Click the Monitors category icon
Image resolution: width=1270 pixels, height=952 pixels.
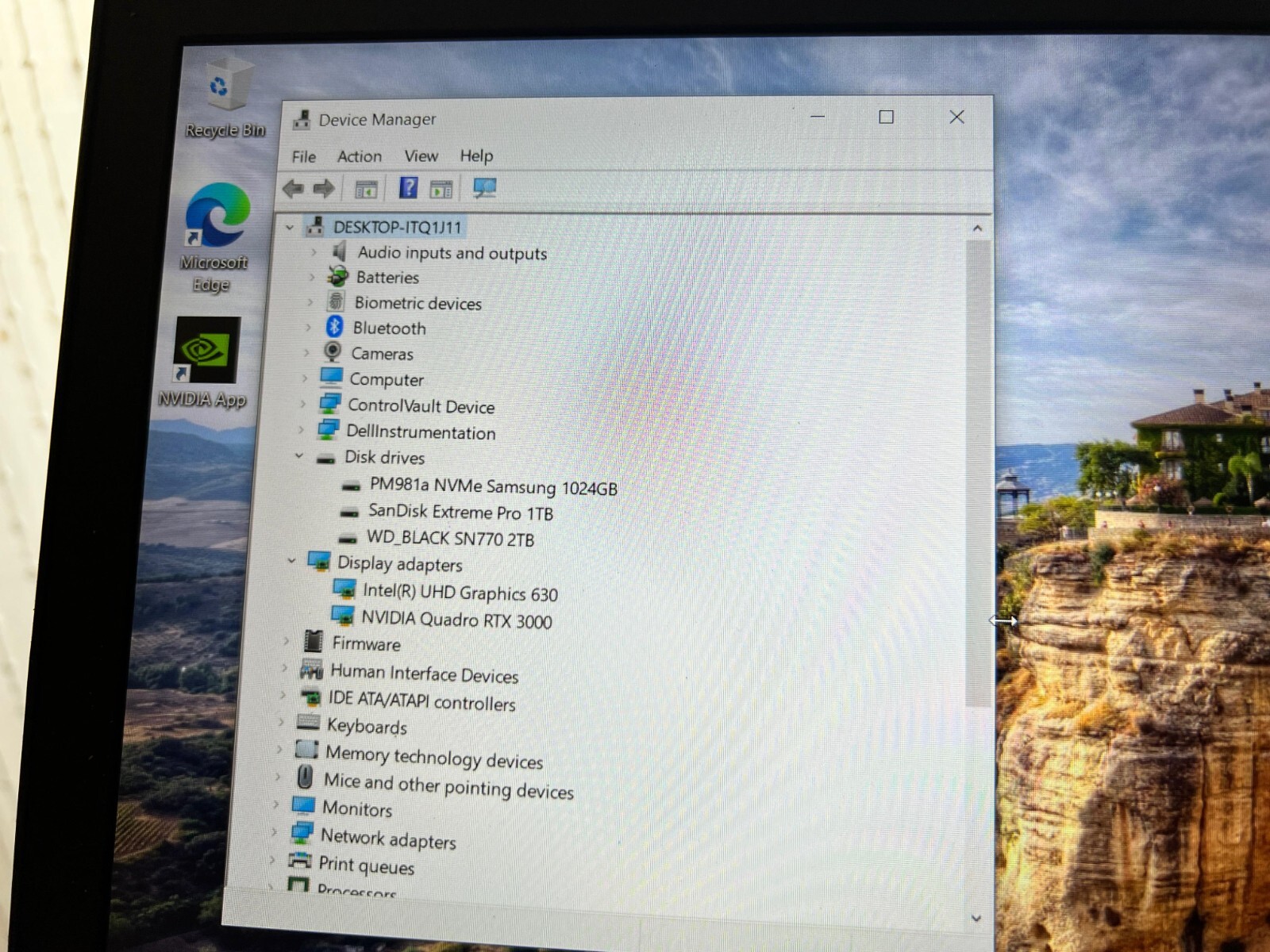click(x=302, y=806)
